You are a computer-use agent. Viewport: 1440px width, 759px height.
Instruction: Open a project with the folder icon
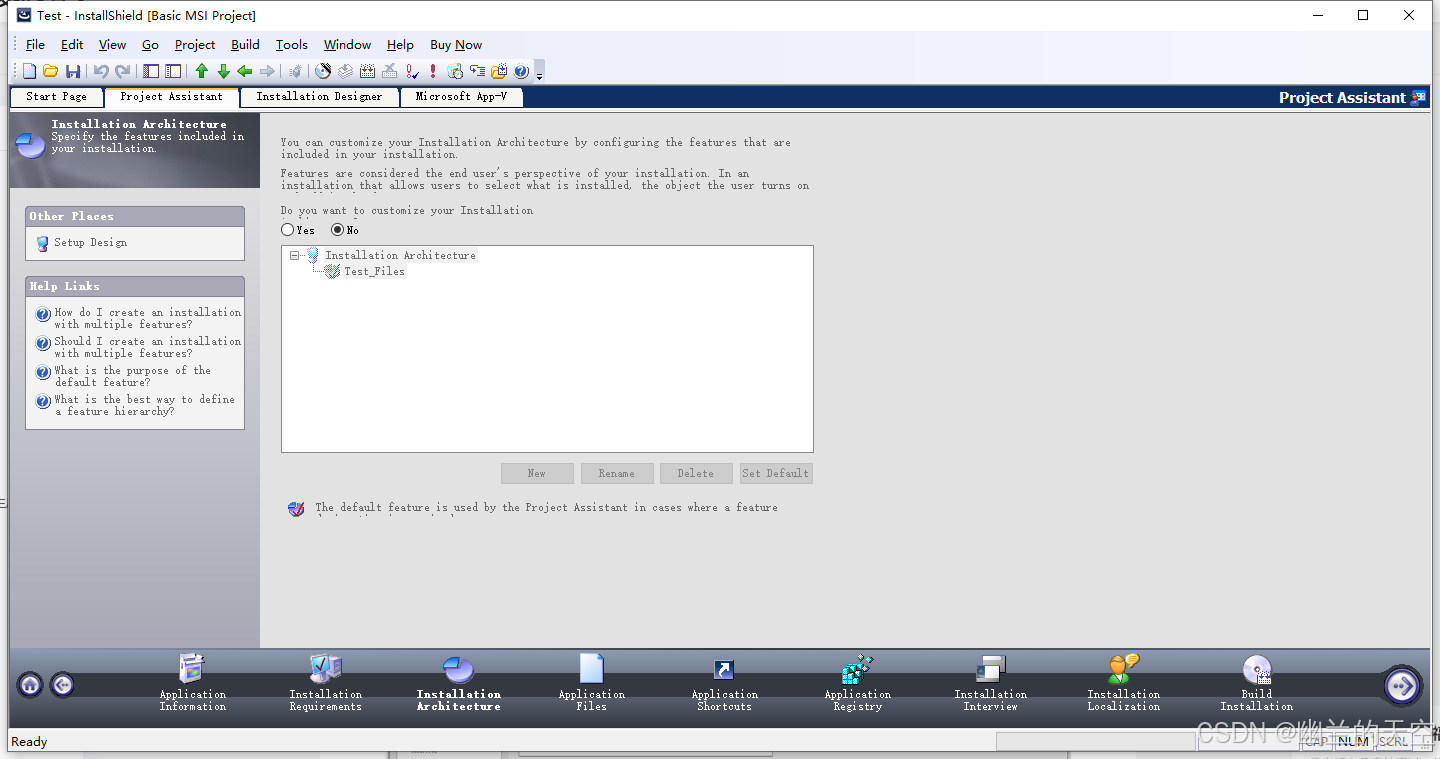[x=50, y=71]
